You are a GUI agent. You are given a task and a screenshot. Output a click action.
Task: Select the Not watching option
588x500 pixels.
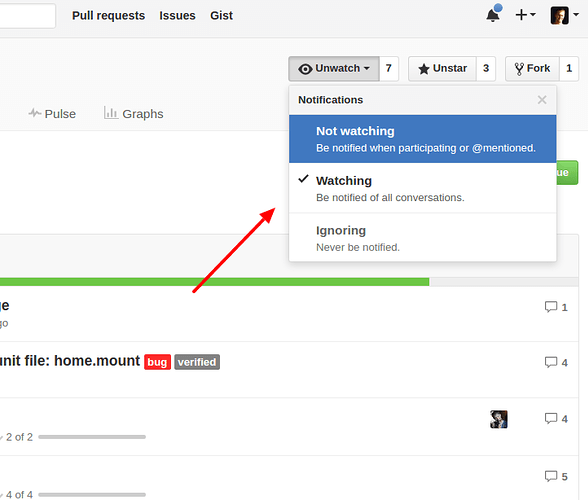[423, 139]
